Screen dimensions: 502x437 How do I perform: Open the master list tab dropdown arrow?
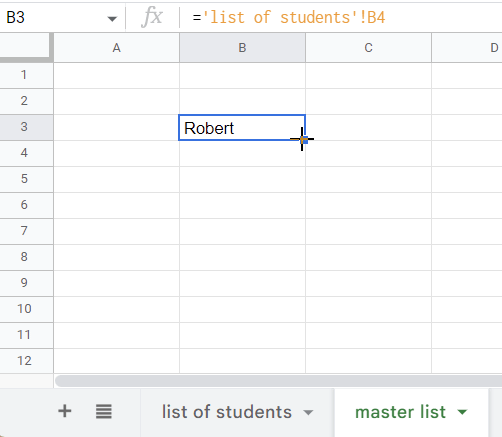(x=462, y=412)
